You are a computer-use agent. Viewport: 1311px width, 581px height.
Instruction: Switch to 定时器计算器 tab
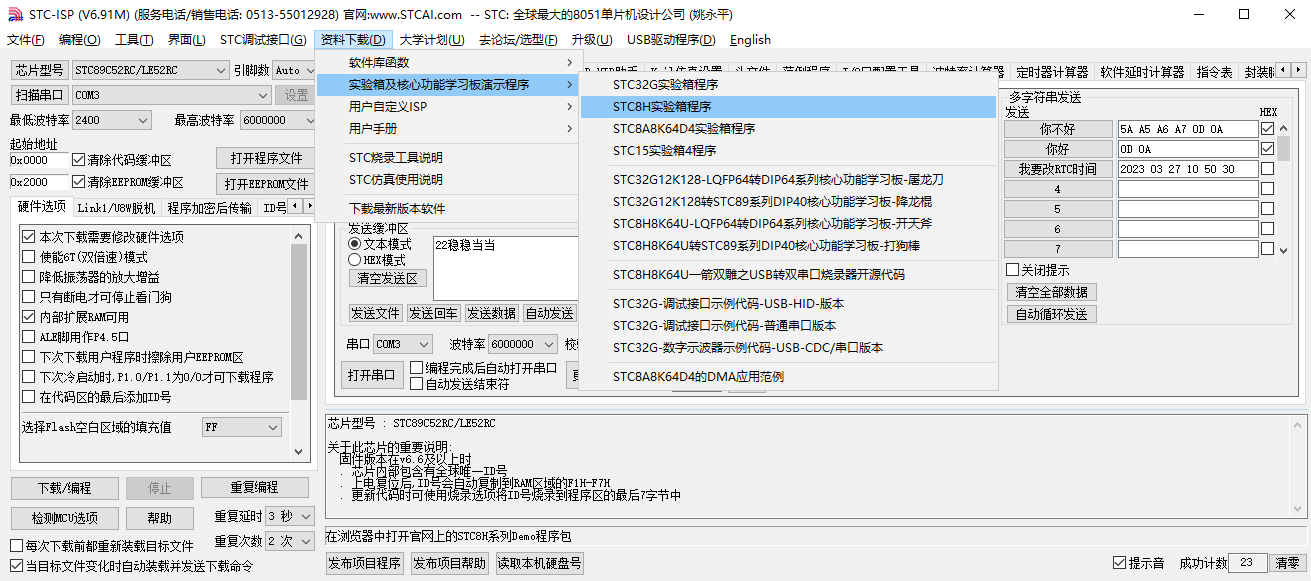1052,72
